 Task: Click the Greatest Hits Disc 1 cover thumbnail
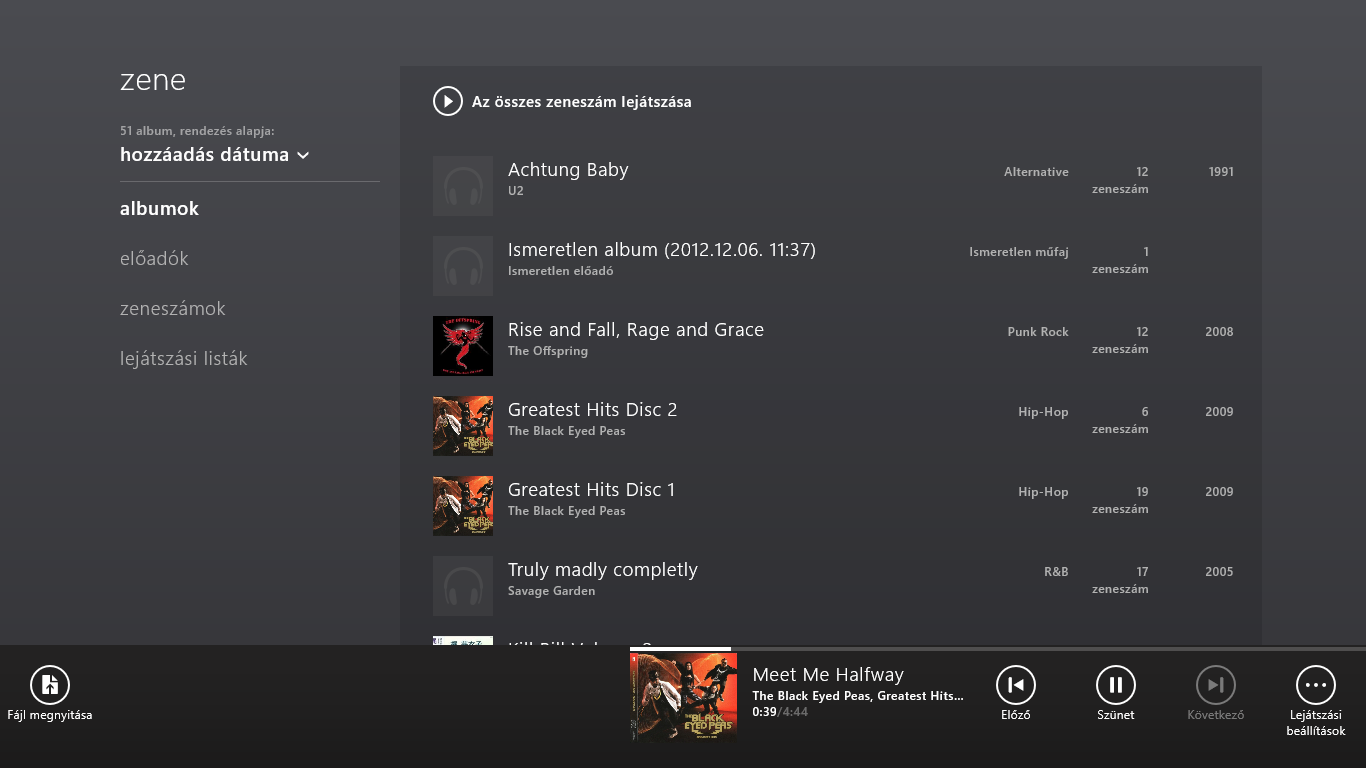click(463, 506)
